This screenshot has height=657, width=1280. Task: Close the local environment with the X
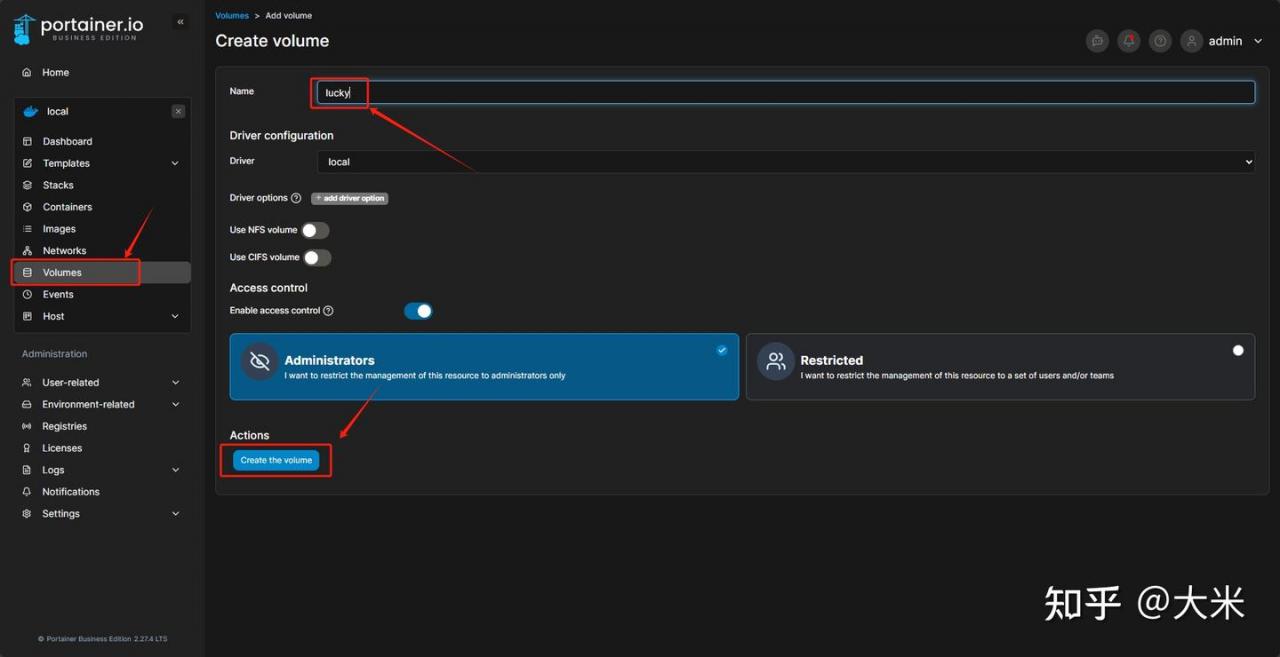[x=178, y=112]
